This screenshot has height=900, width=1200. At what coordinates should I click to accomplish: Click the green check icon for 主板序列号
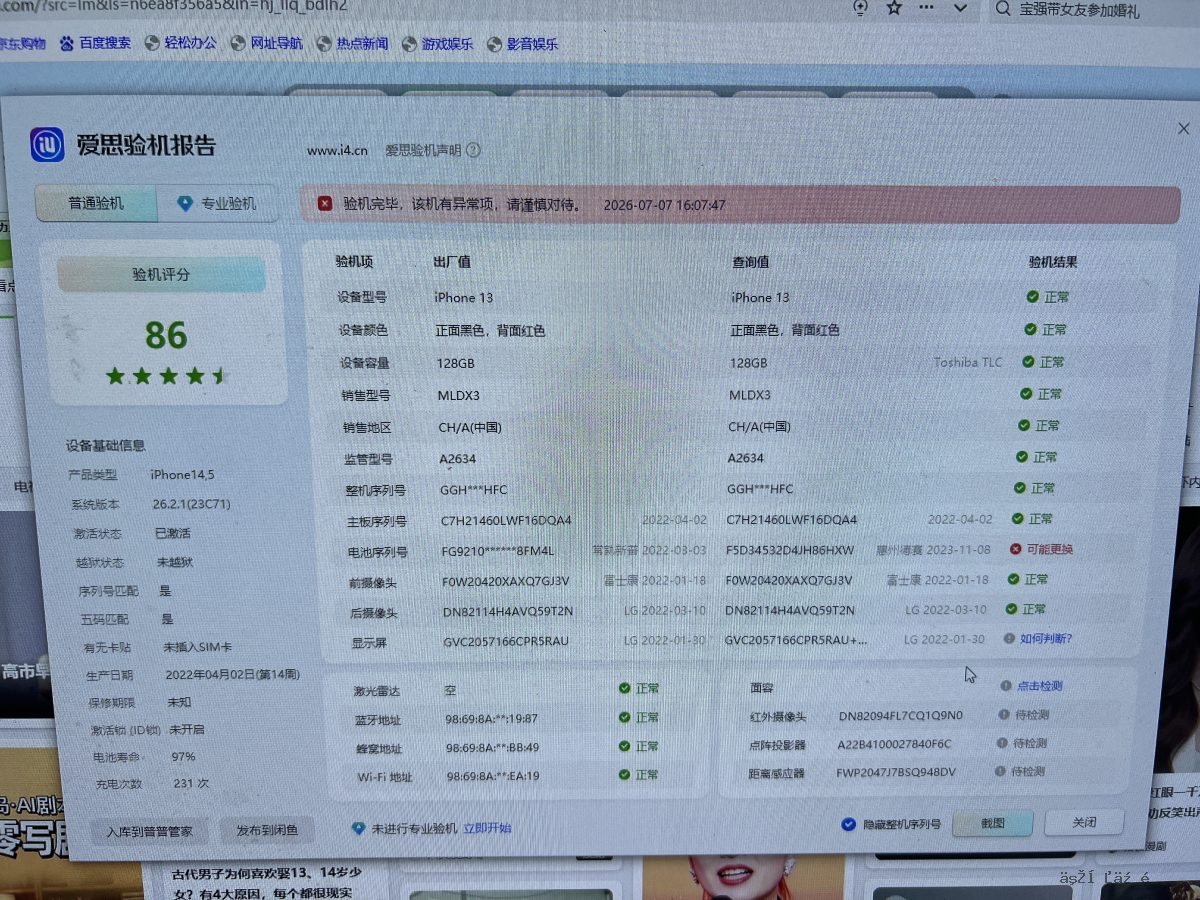1017,519
